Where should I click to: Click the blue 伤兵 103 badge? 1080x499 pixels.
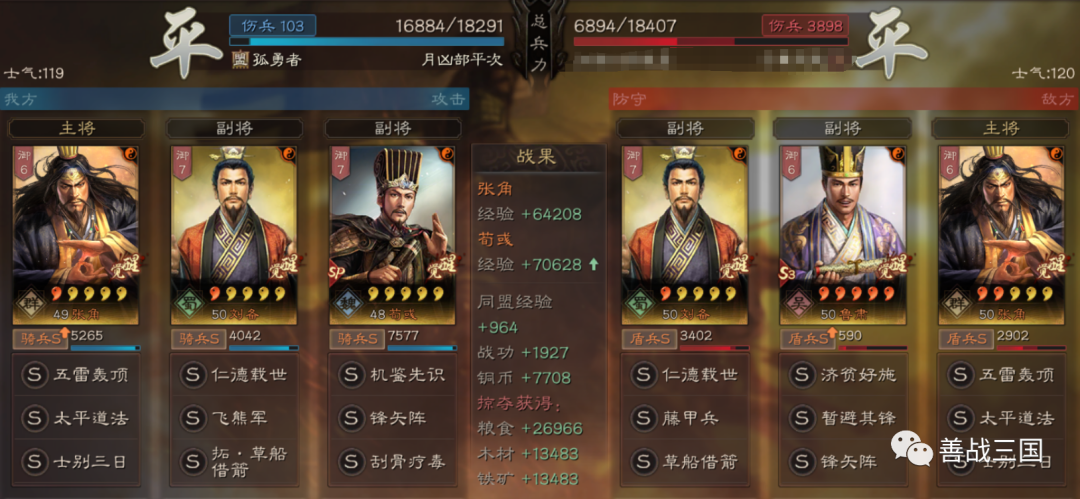coord(273,26)
